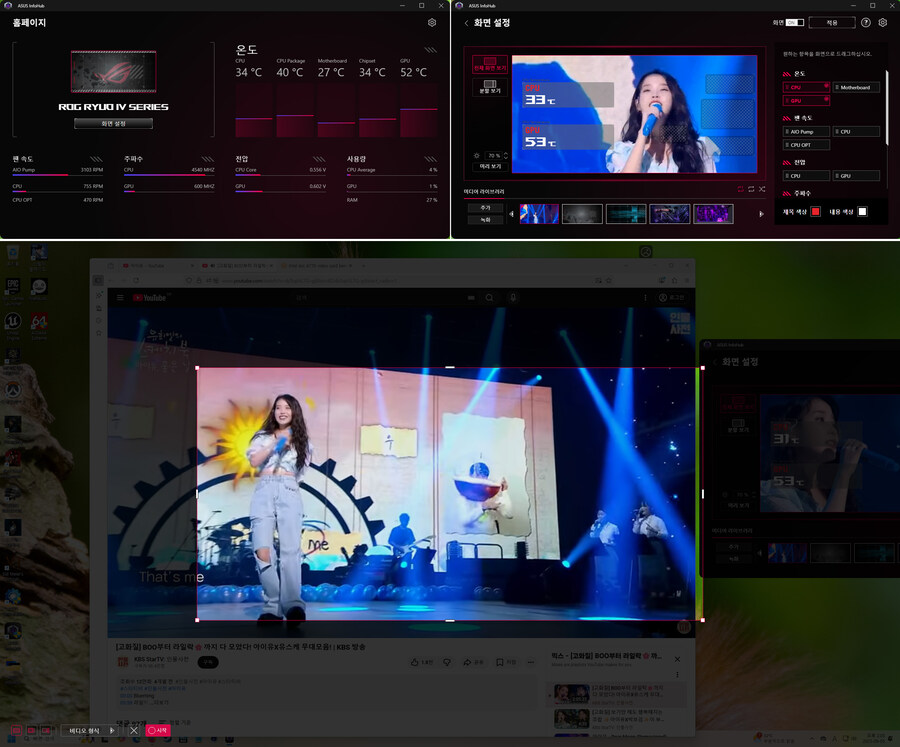Open the red 제목 색상 color swatch
Viewport: 900px width, 747px height.
coord(815,211)
